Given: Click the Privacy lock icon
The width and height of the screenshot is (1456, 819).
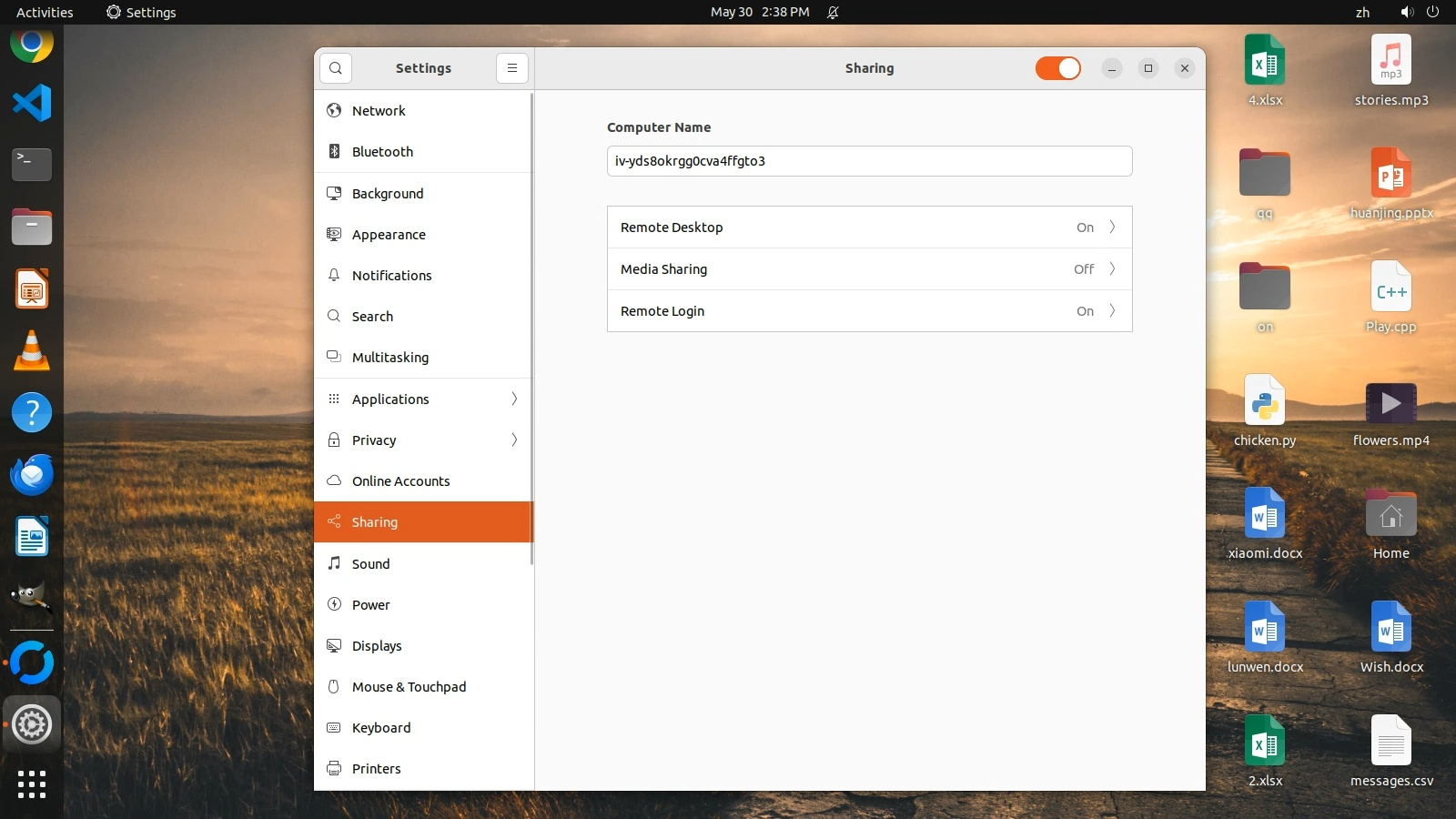Looking at the screenshot, I should coord(334,440).
